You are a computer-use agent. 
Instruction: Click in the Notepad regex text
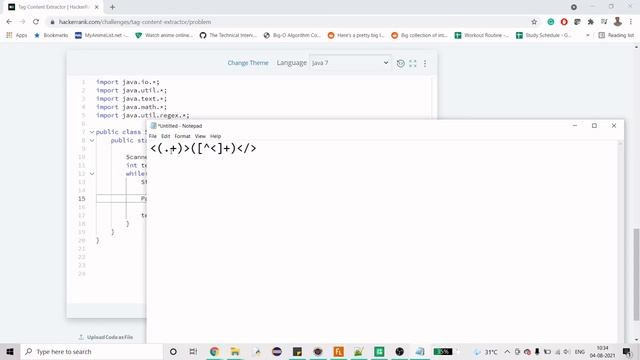coord(203,148)
